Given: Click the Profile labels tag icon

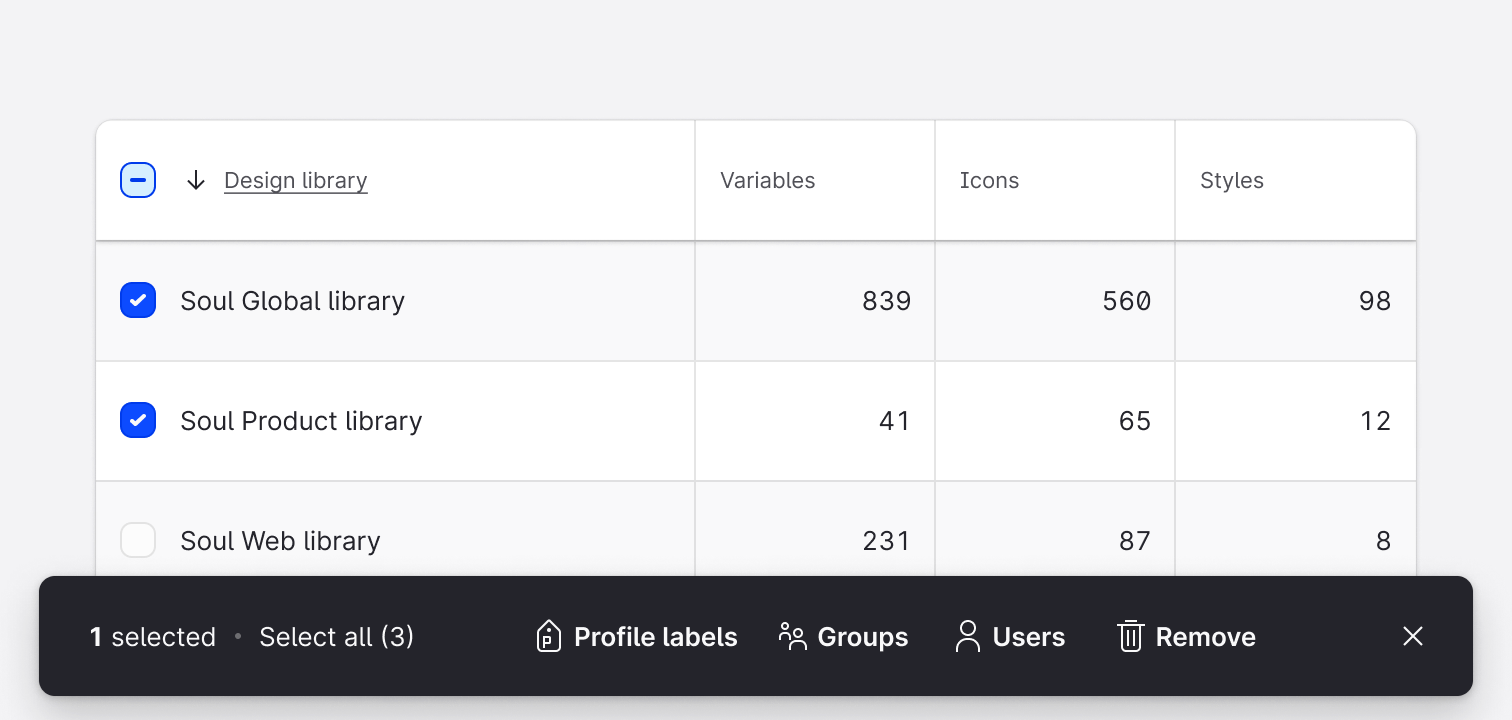Looking at the screenshot, I should click(548, 636).
